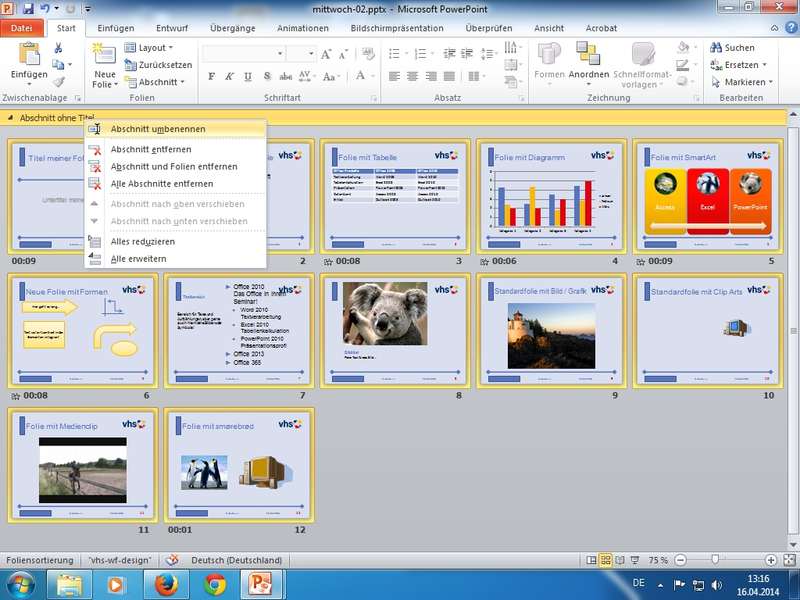The width and height of the screenshot is (800, 600).
Task: Expand the Markieren dropdown
Action: click(746, 82)
